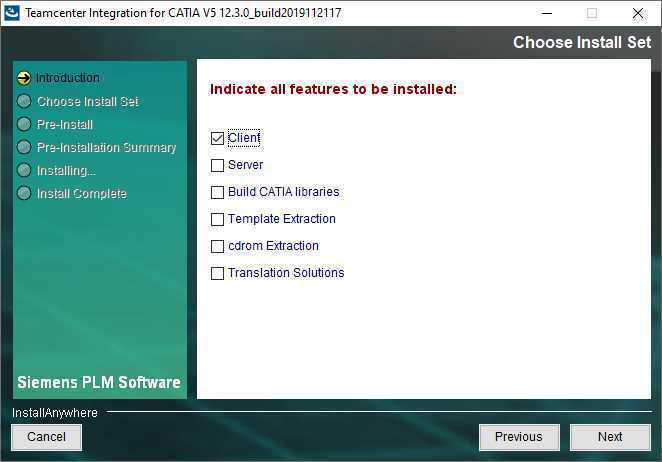Select the Install Complete step label
This screenshot has height=462, width=662.
(x=82, y=193)
